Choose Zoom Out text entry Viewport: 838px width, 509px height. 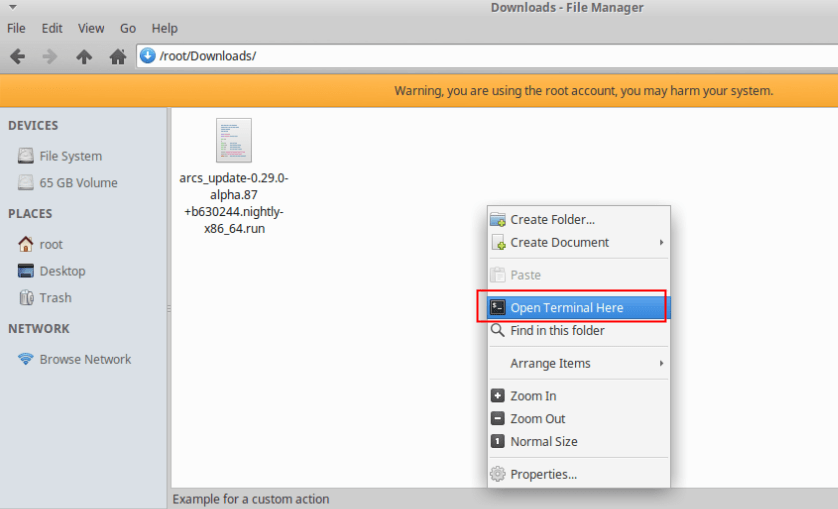click(537, 419)
